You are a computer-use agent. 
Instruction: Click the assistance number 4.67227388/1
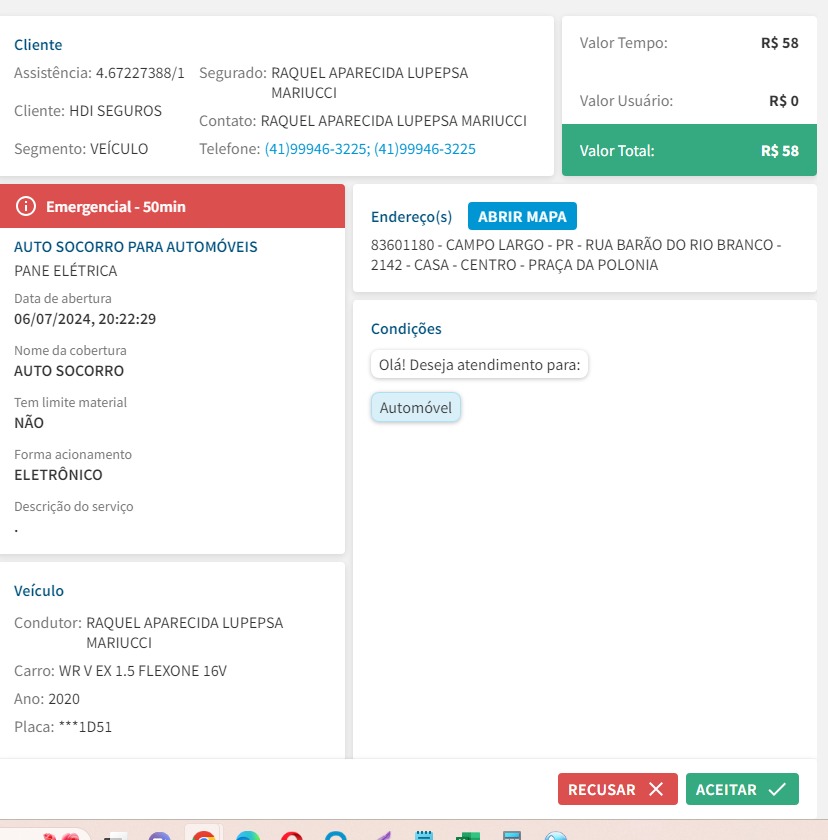140,73
